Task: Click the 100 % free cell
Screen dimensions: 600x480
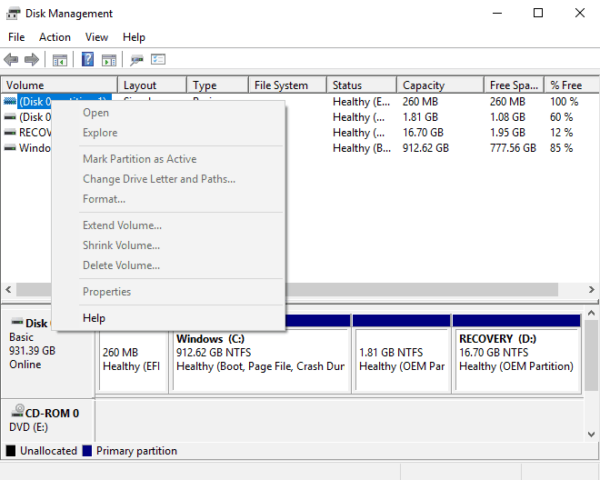Action: [564, 102]
